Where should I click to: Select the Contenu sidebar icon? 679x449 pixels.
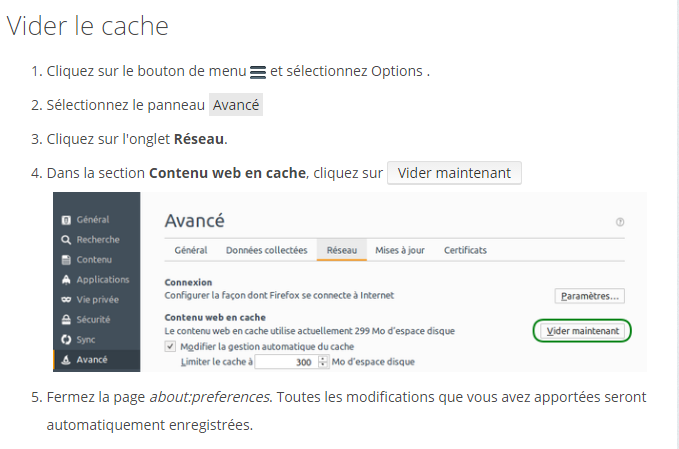pyautogui.click(x=66, y=260)
